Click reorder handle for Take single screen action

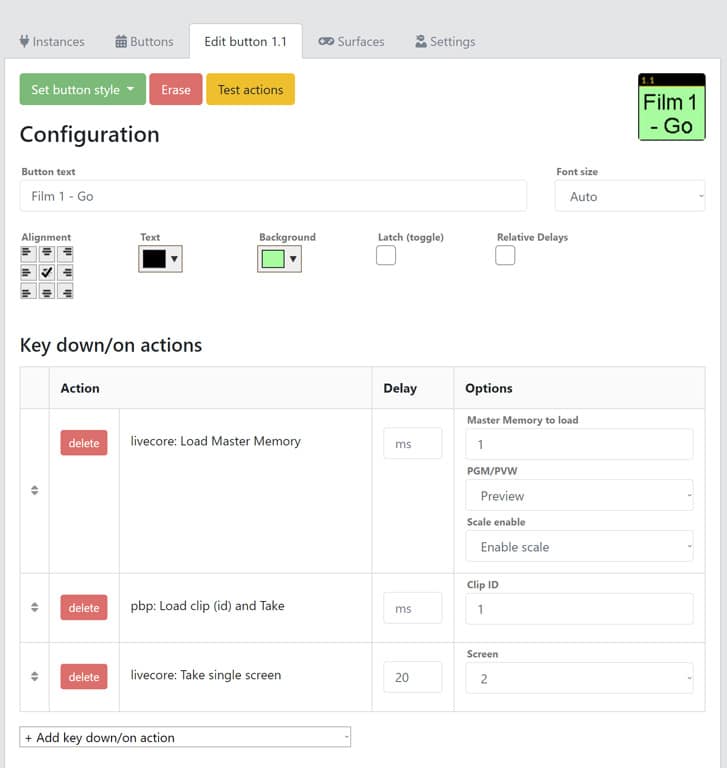click(35, 677)
